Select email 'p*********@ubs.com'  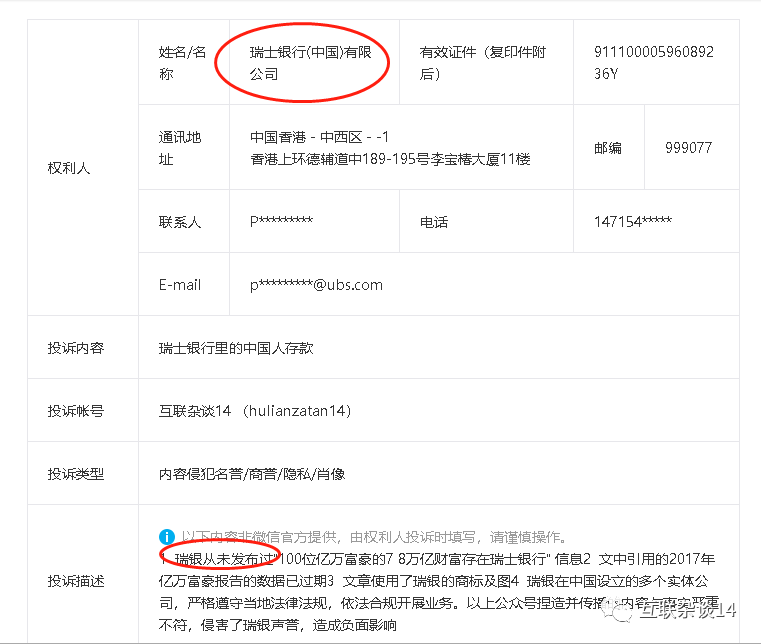tap(316, 285)
